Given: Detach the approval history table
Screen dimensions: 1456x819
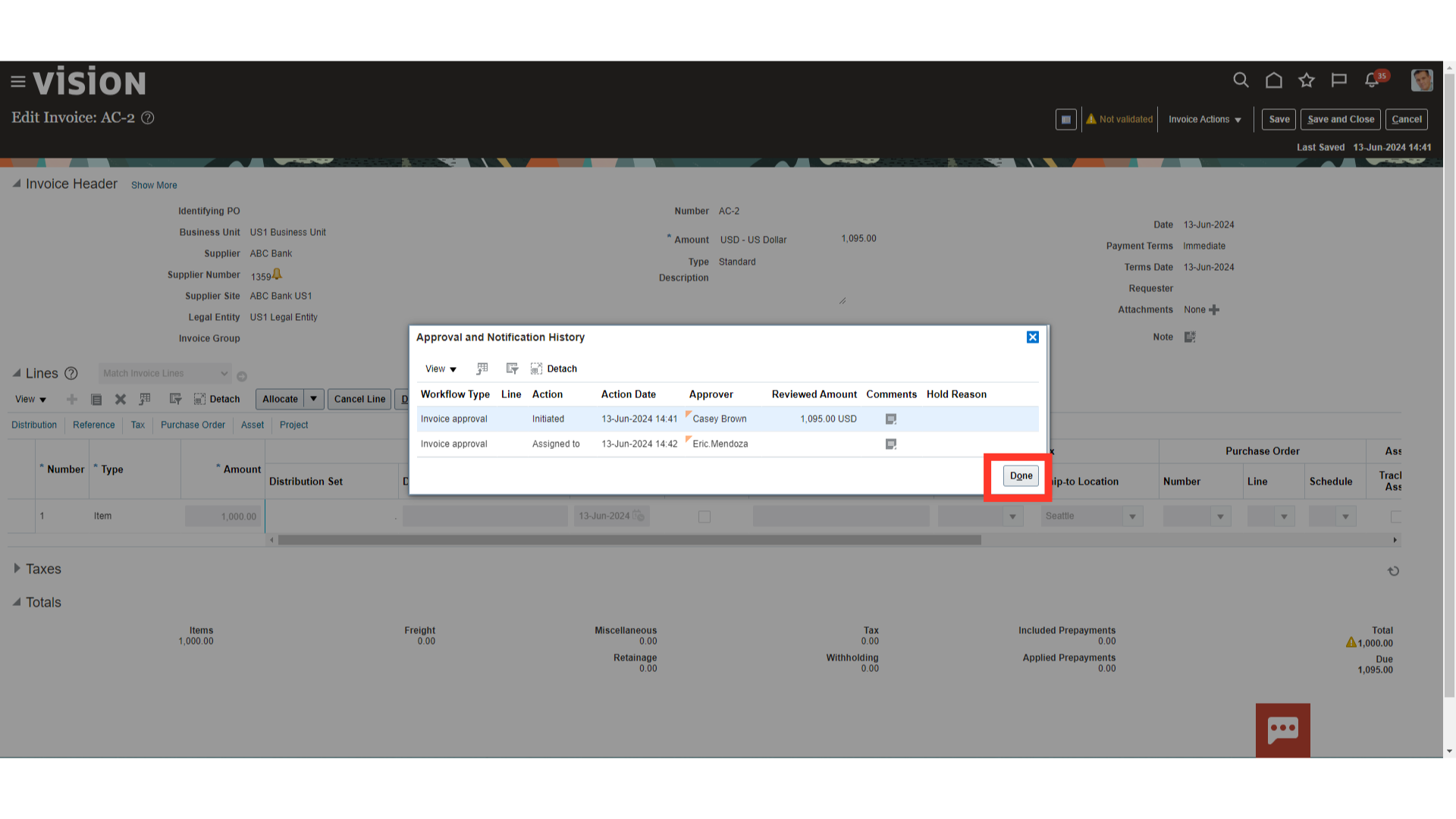Looking at the screenshot, I should point(554,369).
